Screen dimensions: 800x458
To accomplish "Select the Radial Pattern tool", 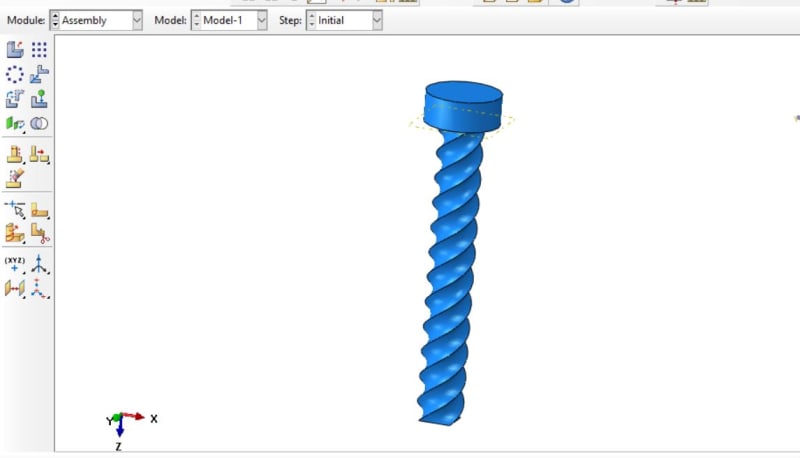I will pos(15,74).
